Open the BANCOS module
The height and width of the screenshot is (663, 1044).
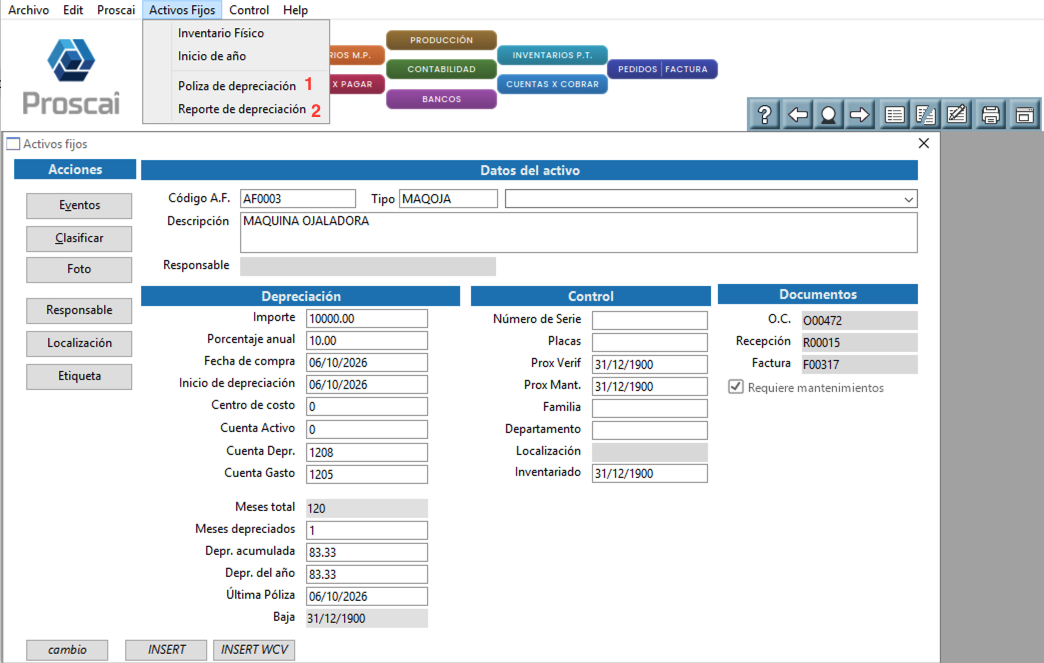[441, 99]
